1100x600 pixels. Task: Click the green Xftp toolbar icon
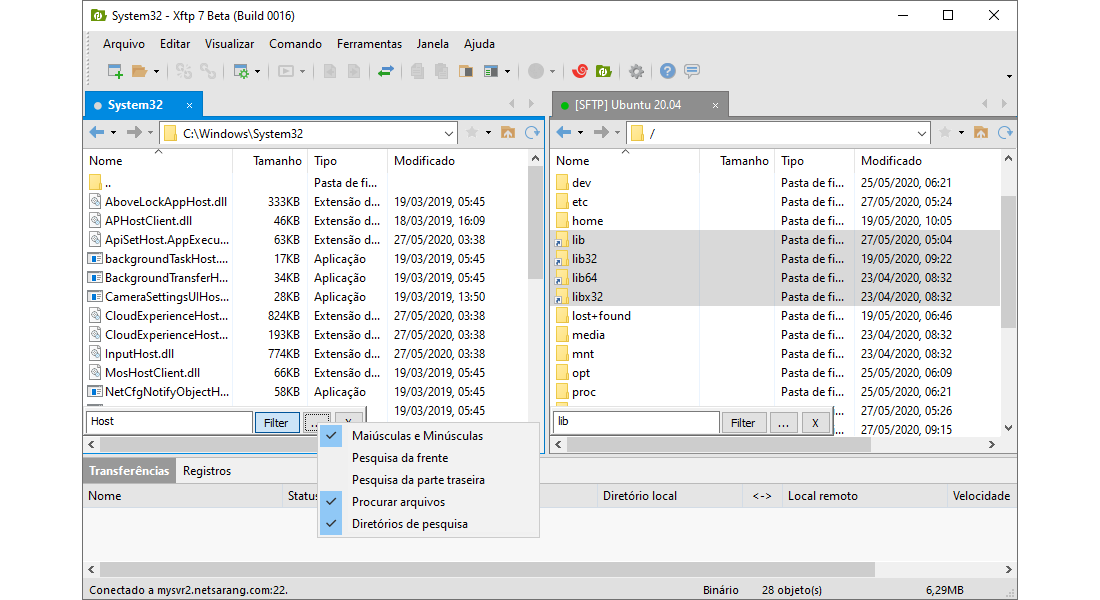(603, 71)
